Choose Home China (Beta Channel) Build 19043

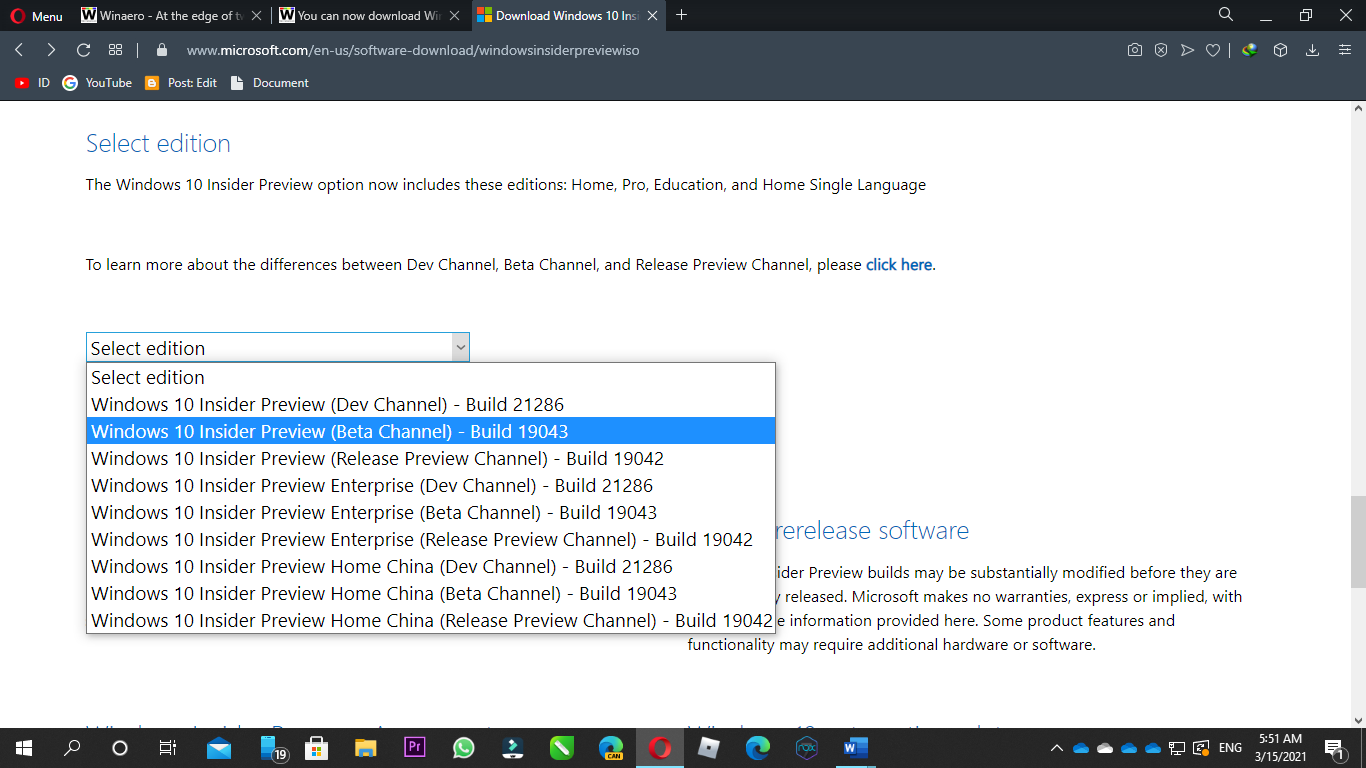pyautogui.click(x=430, y=594)
